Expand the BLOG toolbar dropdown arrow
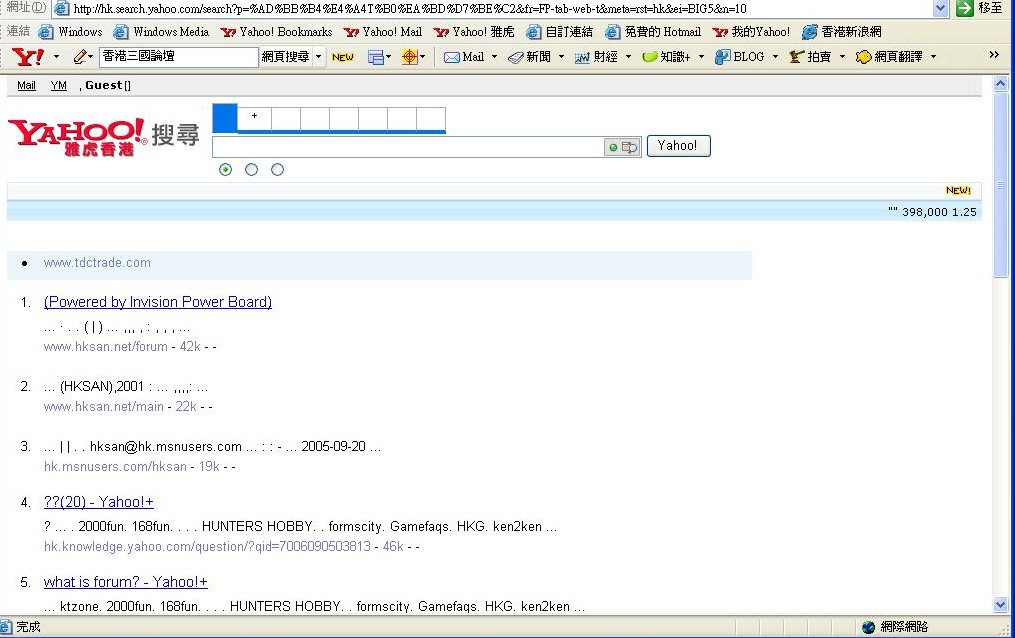1015x638 pixels. 775,57
